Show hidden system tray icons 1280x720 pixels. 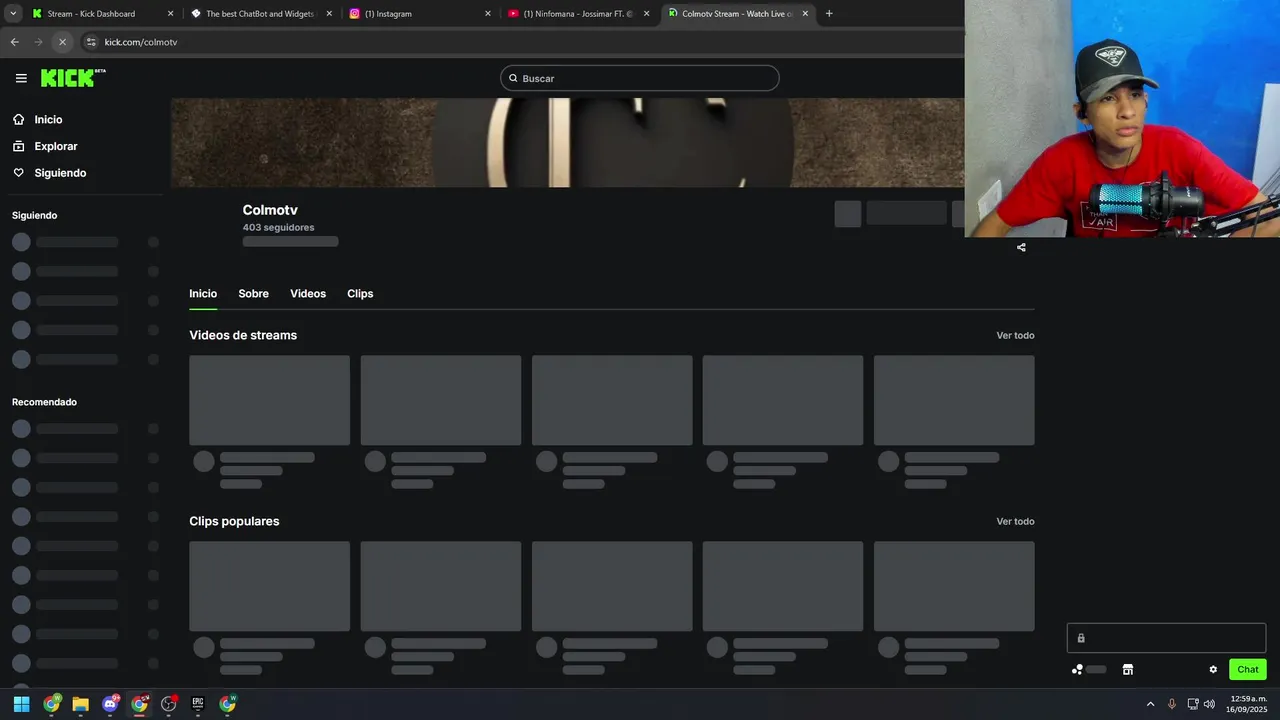1150,704
